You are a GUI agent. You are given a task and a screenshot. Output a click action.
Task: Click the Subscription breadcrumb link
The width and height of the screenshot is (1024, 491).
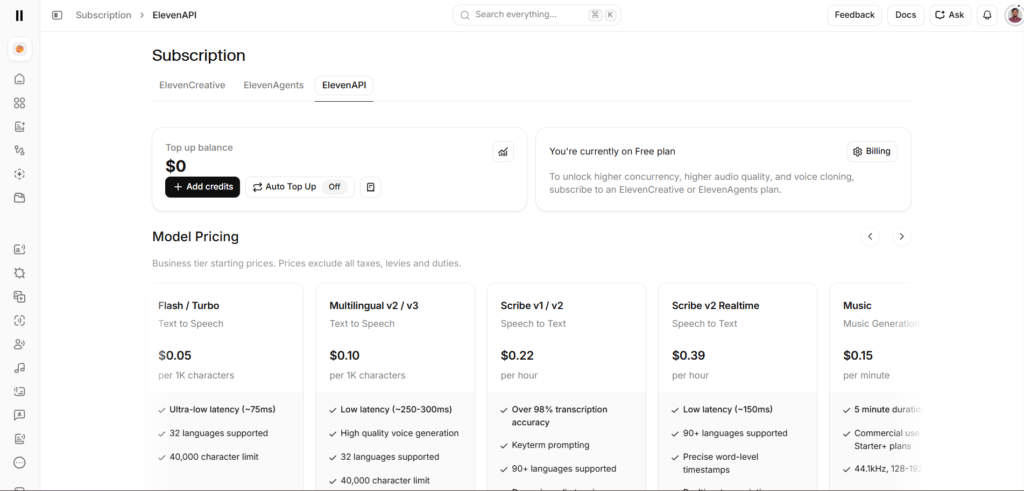click(x=103, y=15)
